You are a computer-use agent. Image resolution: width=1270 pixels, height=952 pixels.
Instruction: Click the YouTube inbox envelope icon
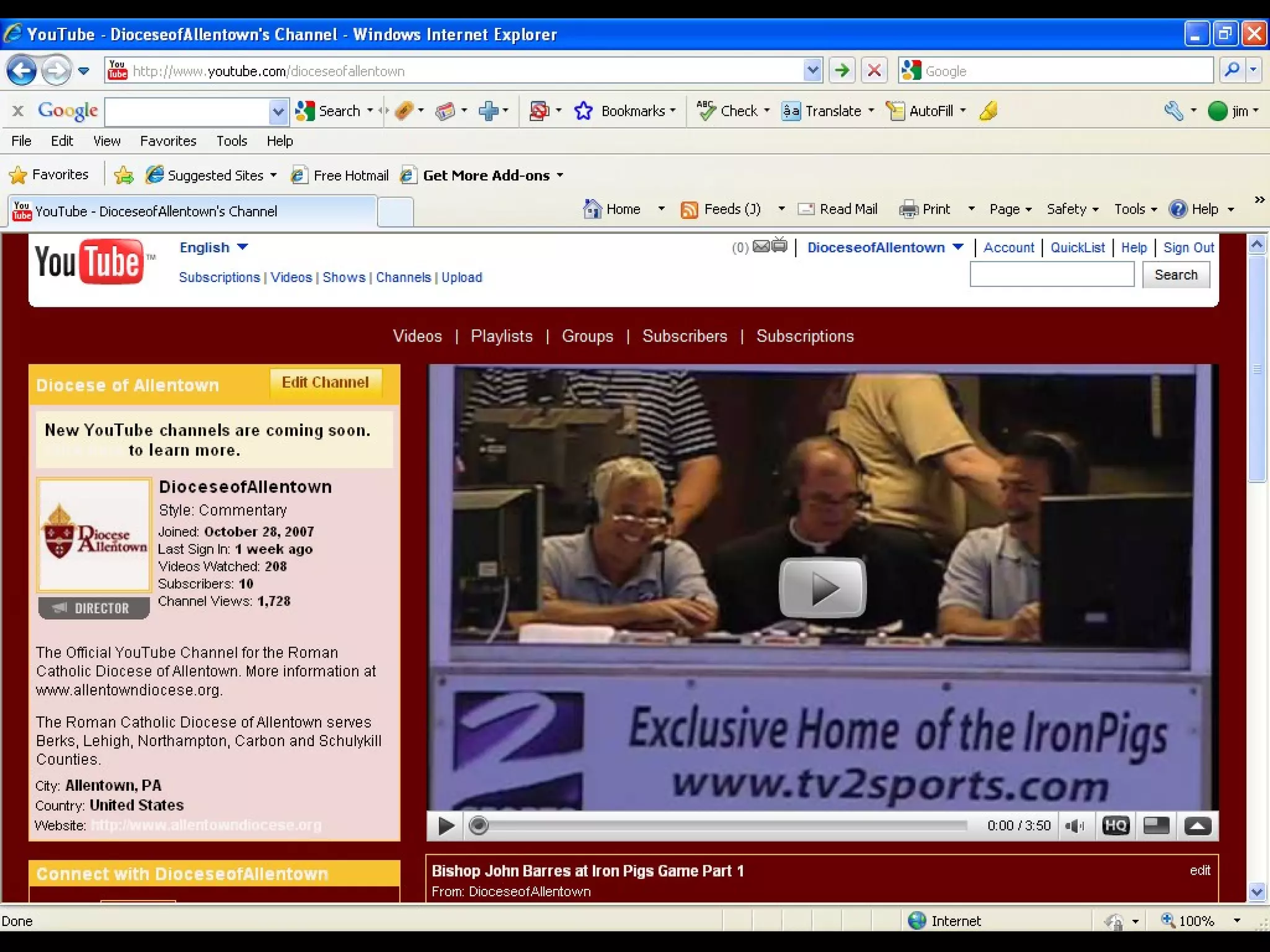pyautogui.click(x=761, y=247)
